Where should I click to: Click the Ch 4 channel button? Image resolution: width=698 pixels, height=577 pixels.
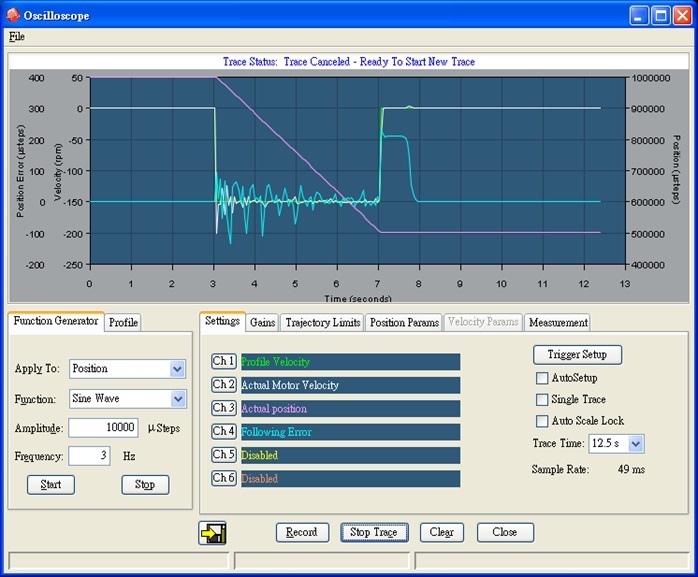pyautogui.click(x=224, y=431)
